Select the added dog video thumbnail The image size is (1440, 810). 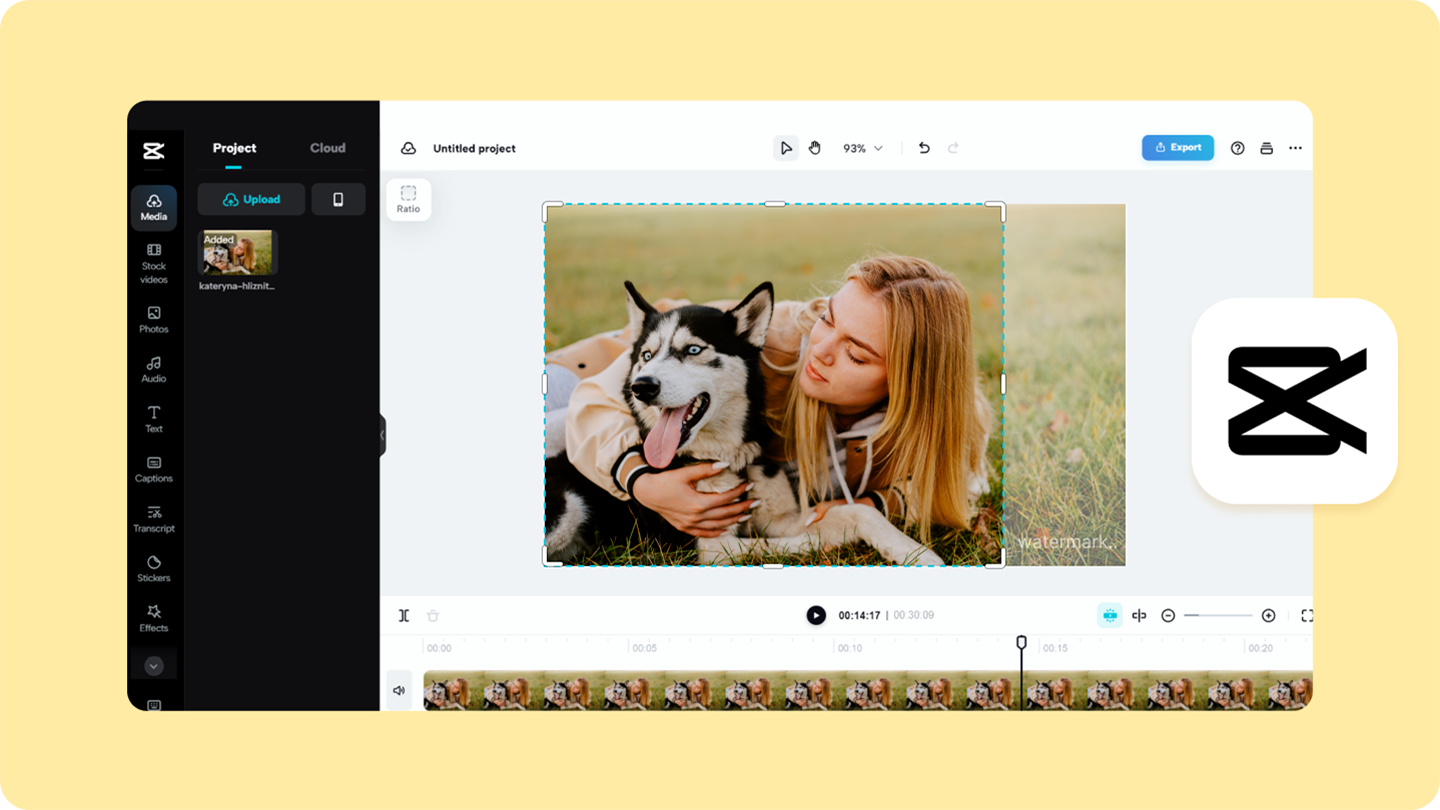pos(238,253)
